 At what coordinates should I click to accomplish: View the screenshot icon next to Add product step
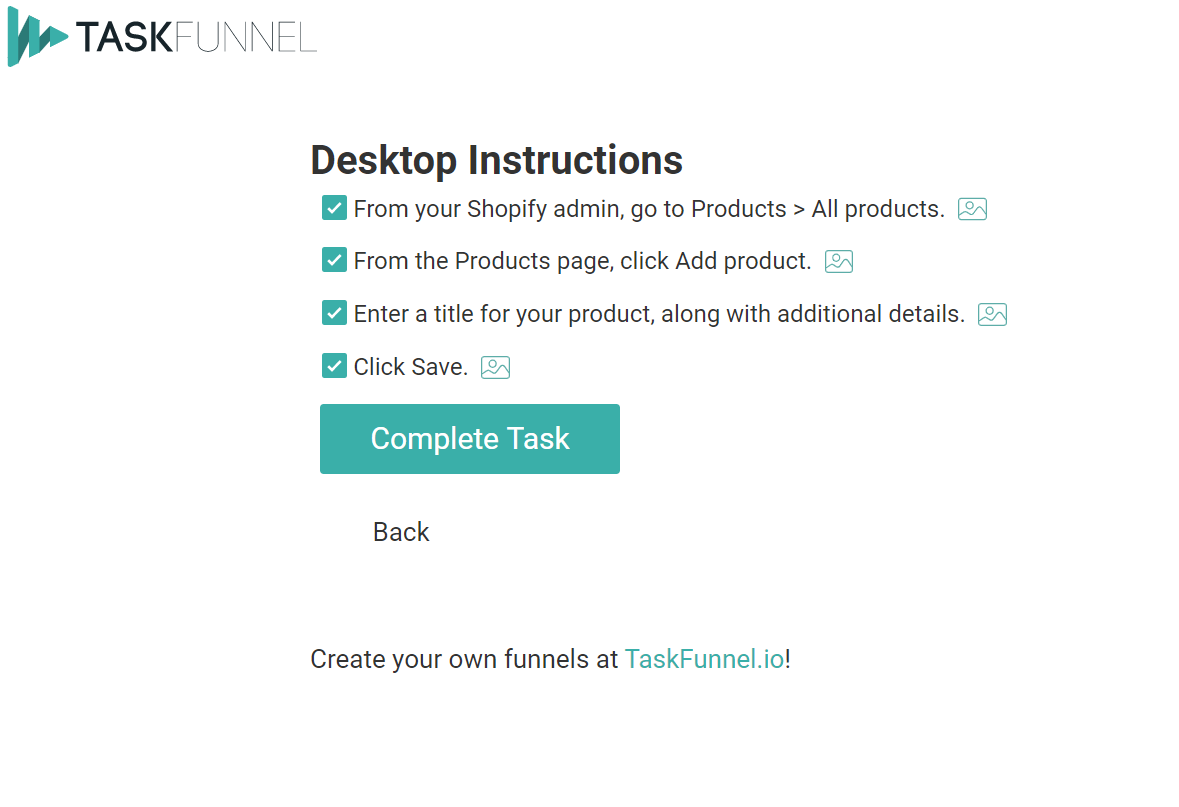tap(838, 262)
